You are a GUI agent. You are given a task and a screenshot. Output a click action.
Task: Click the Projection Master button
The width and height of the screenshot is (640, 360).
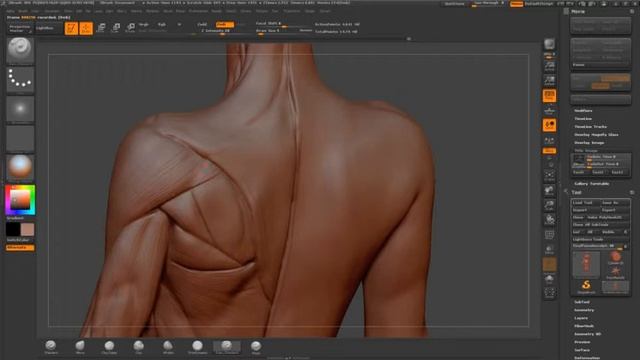coord(20,28)
